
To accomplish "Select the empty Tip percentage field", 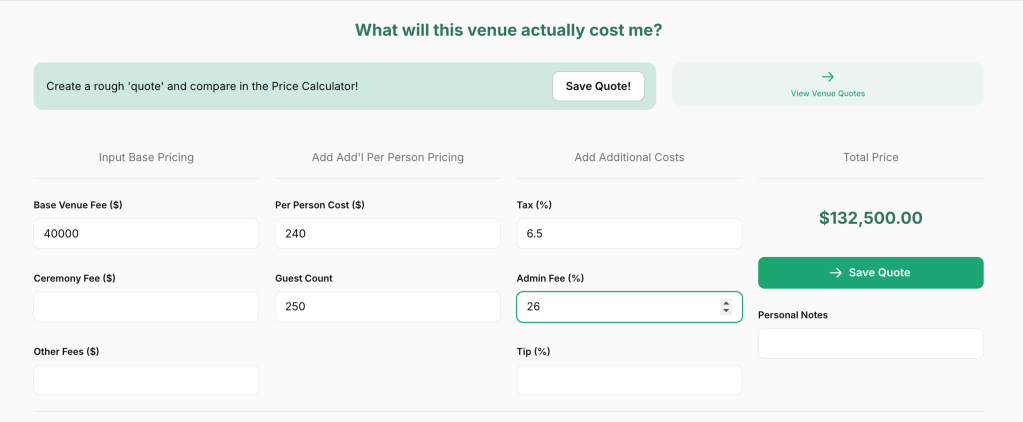I will 629,380.
